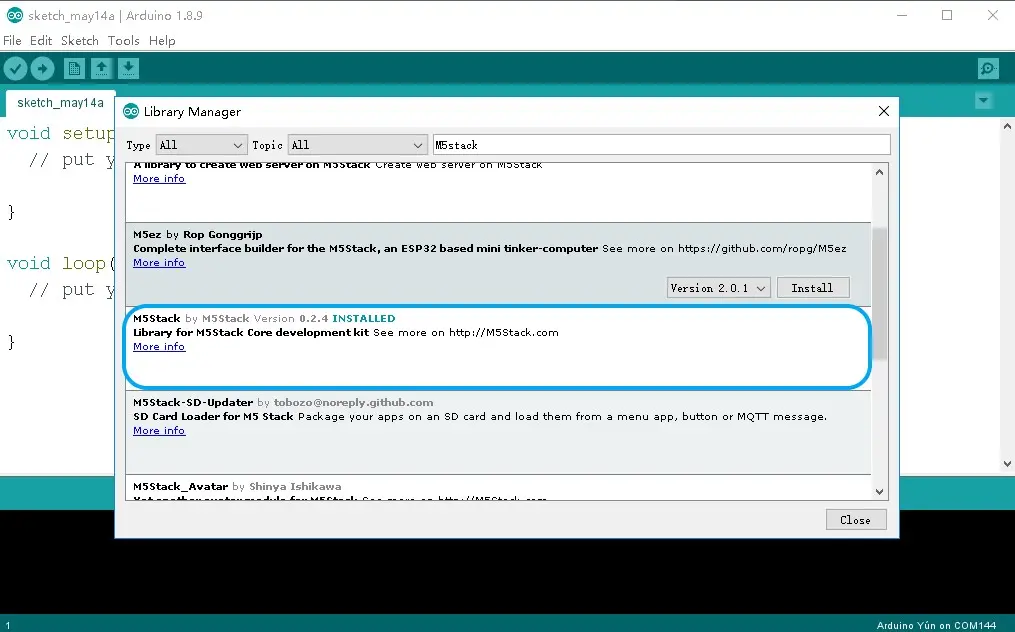Save the sketch with the Save icon
Image resolution: width=1015 pixels, height=632 pixels.
pos(128,68)
